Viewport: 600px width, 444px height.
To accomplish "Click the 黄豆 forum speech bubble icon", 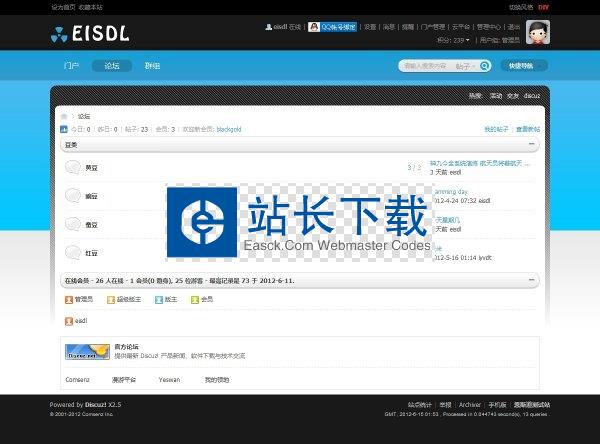I will point(73,168).
